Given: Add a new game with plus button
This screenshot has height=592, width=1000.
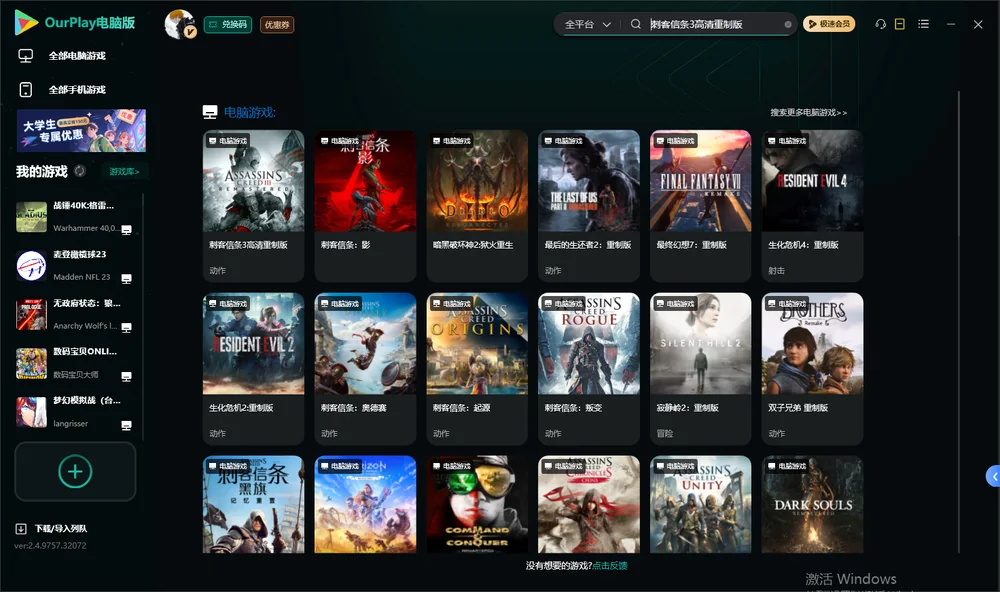Looking at the screenshot, I should [x=75, y=471].
